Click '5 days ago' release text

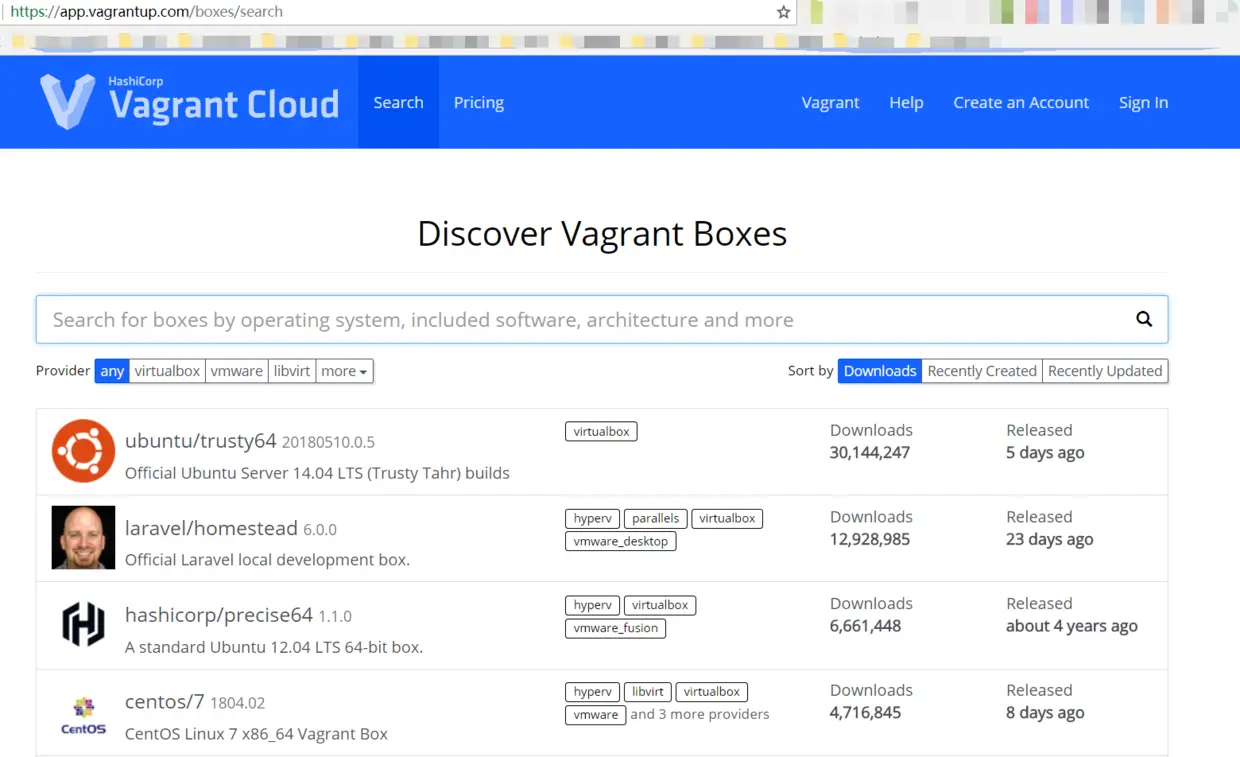(x=1045, y=453)
